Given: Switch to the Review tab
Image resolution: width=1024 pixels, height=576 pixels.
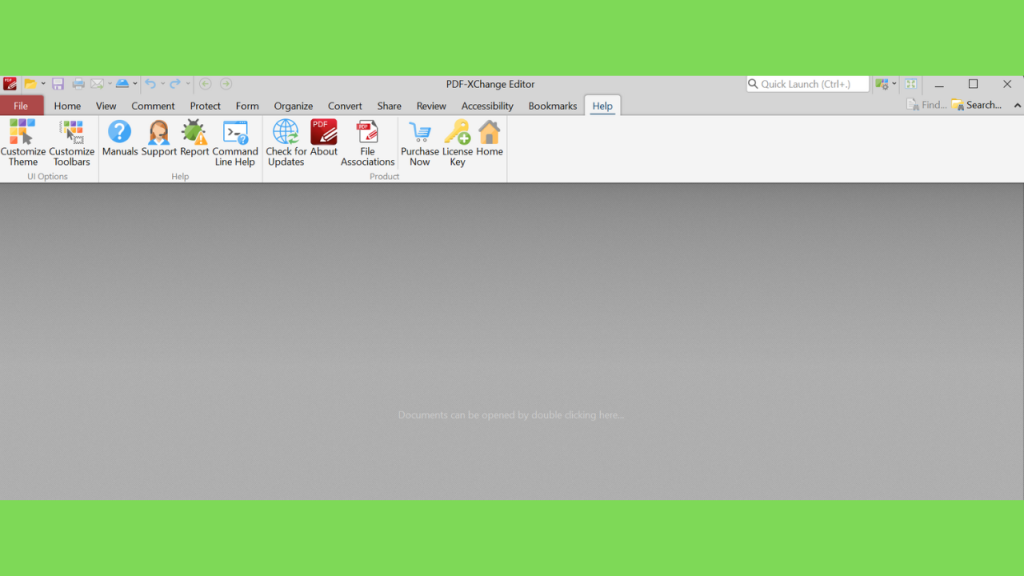Looking at the screenshot, I should [431, 106].
